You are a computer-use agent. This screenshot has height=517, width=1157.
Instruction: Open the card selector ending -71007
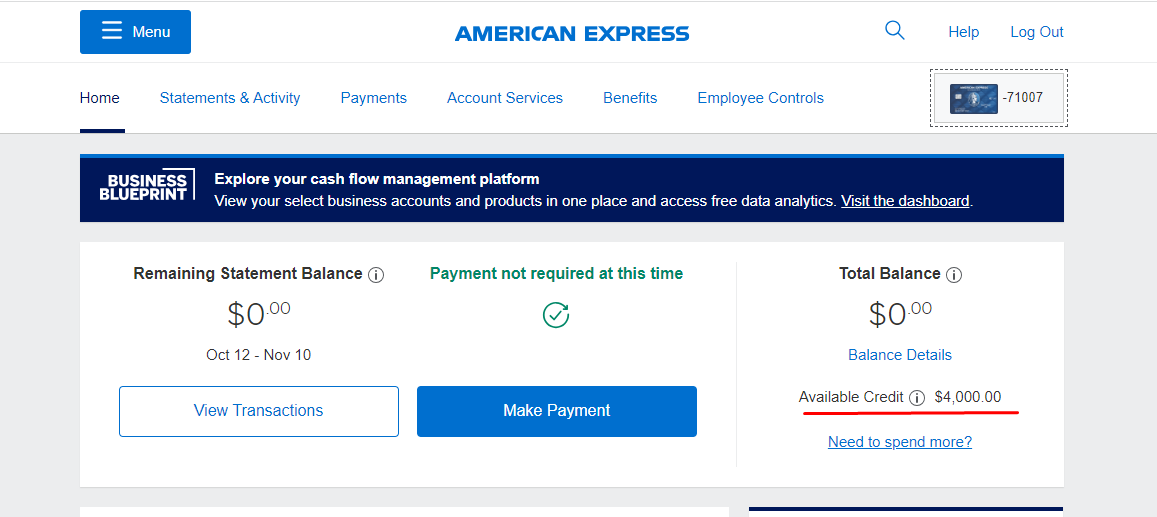998,98
